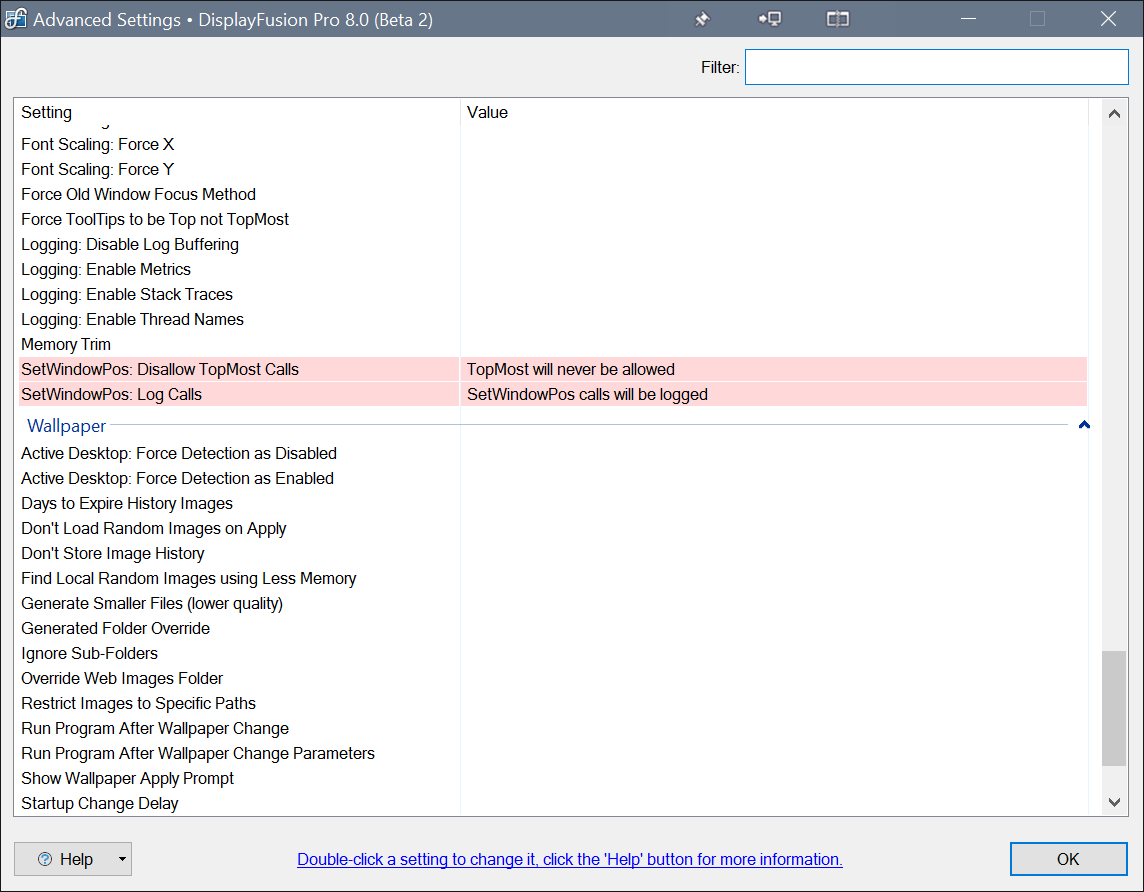
Task: Click the pin window icon in title bar
Action: click(702, 19)
